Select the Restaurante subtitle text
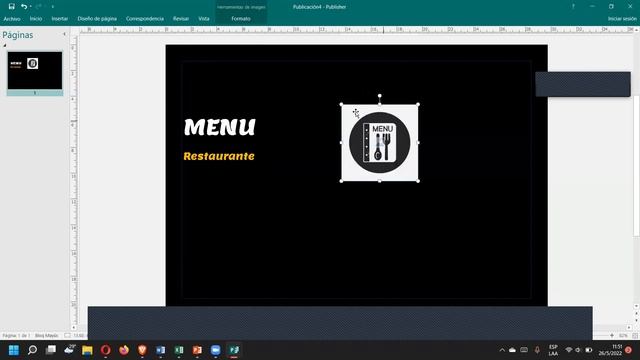The width and height of the screenshot is (640, 360). 219,156
